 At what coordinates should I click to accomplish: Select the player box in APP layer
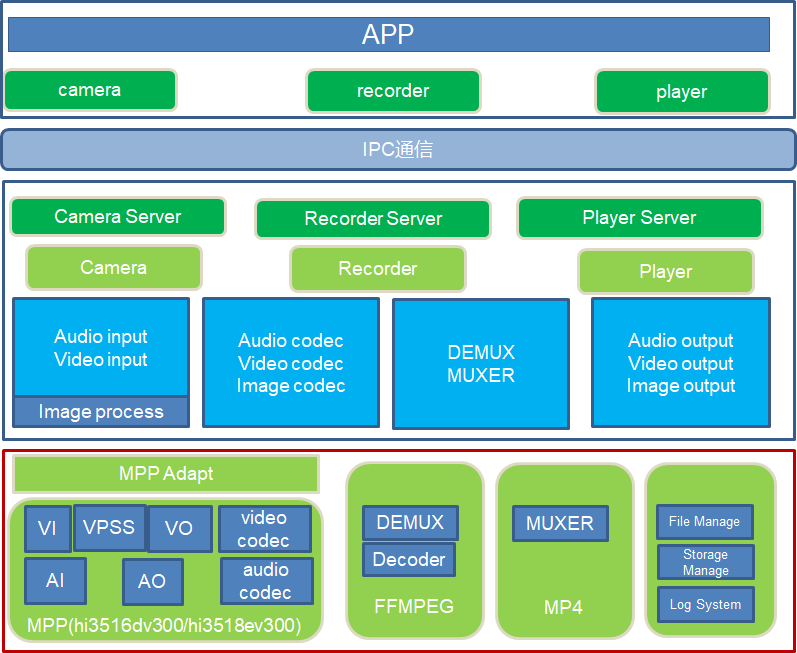click(x=682, y=92)
